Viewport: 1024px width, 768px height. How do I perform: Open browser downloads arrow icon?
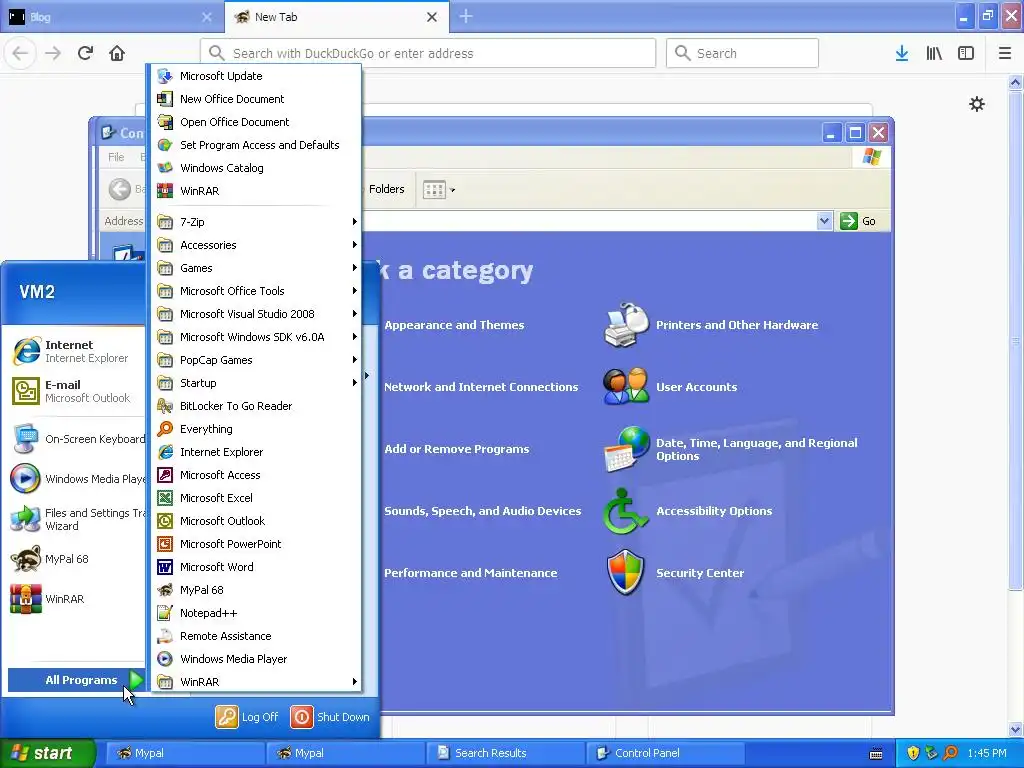tap(902, 53)
